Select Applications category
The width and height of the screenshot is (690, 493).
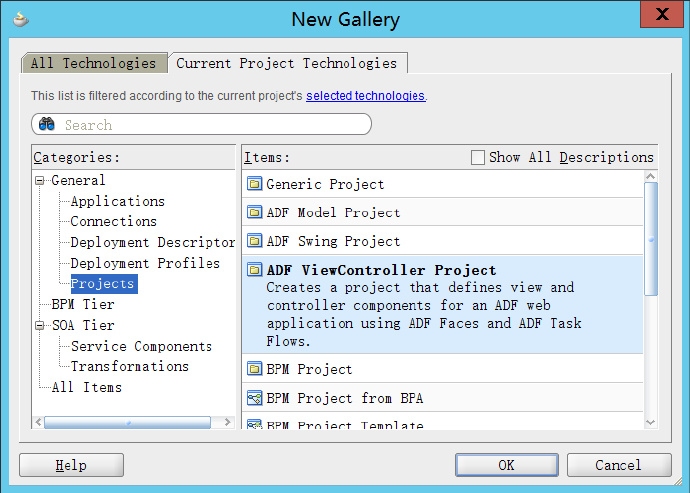coord(117,201)
